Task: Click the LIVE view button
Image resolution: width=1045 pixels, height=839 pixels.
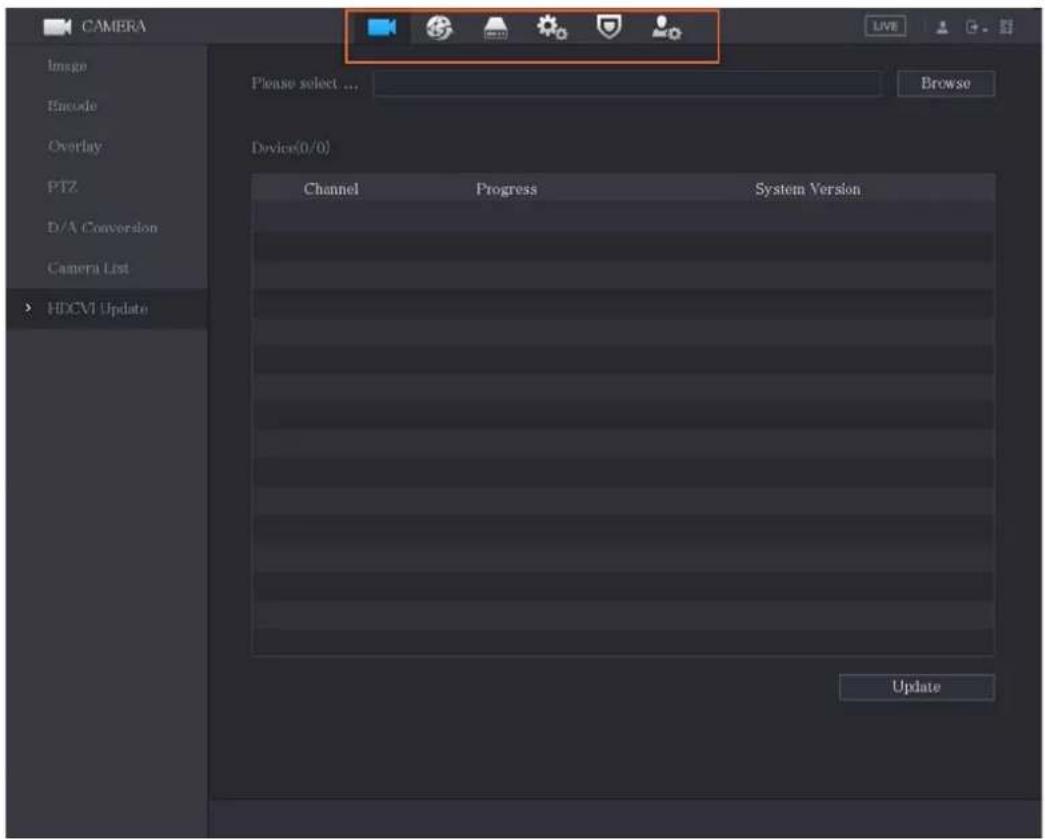Action: click(x=885, y=26)
